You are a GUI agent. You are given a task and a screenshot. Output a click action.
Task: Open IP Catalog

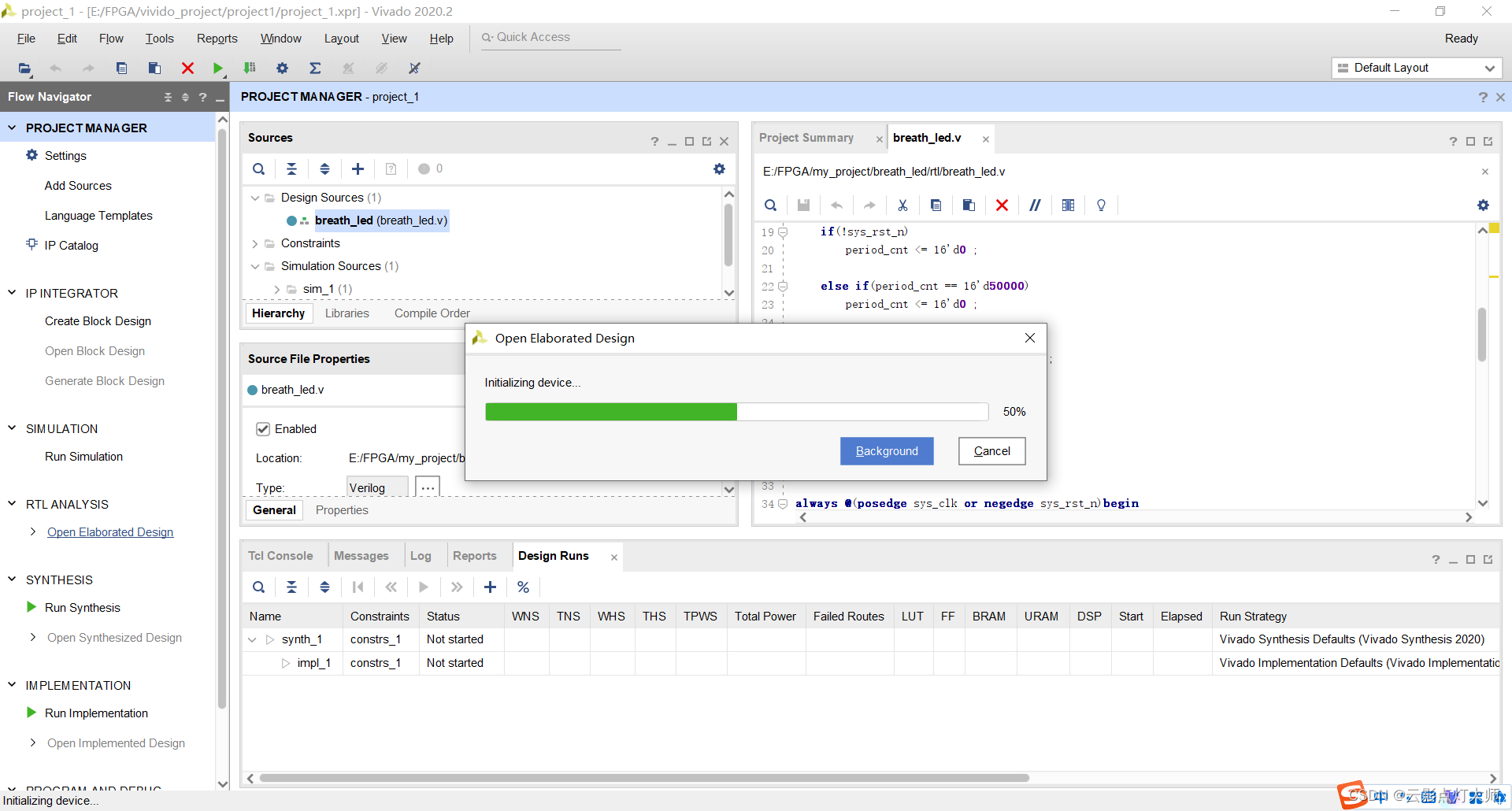pos(72,246)
